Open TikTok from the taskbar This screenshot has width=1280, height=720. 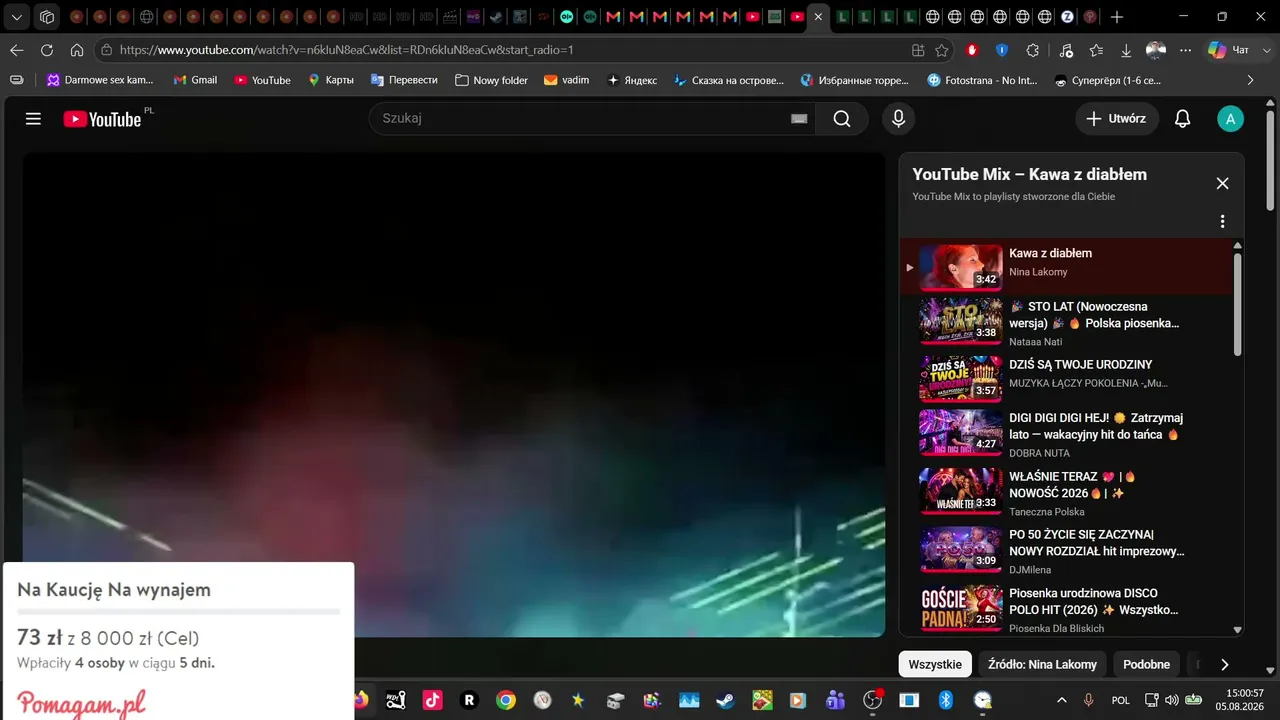click(432, 700)
